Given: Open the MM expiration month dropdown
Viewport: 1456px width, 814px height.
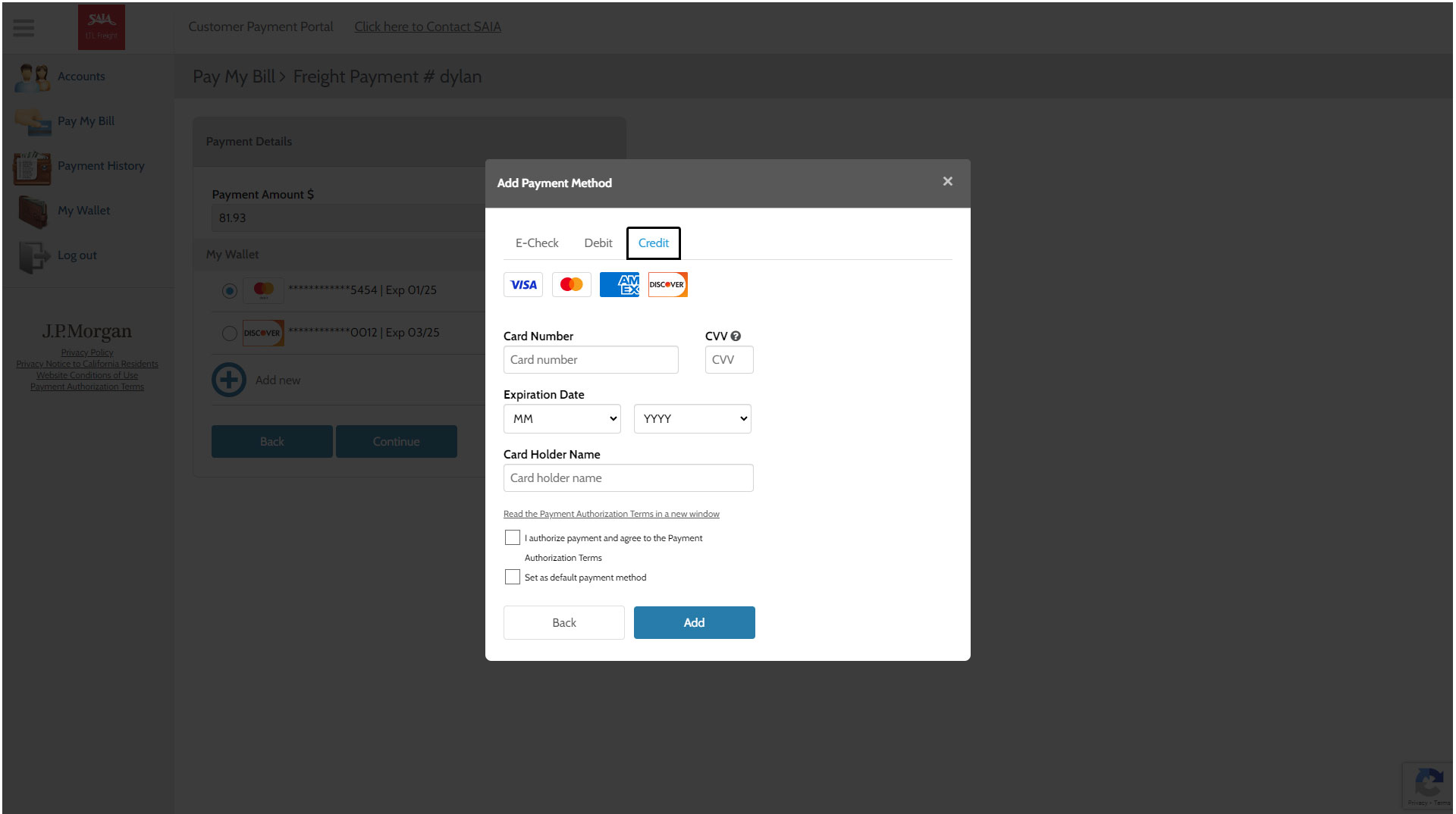Looking at the screenshot, I should [x=562, y=419].
